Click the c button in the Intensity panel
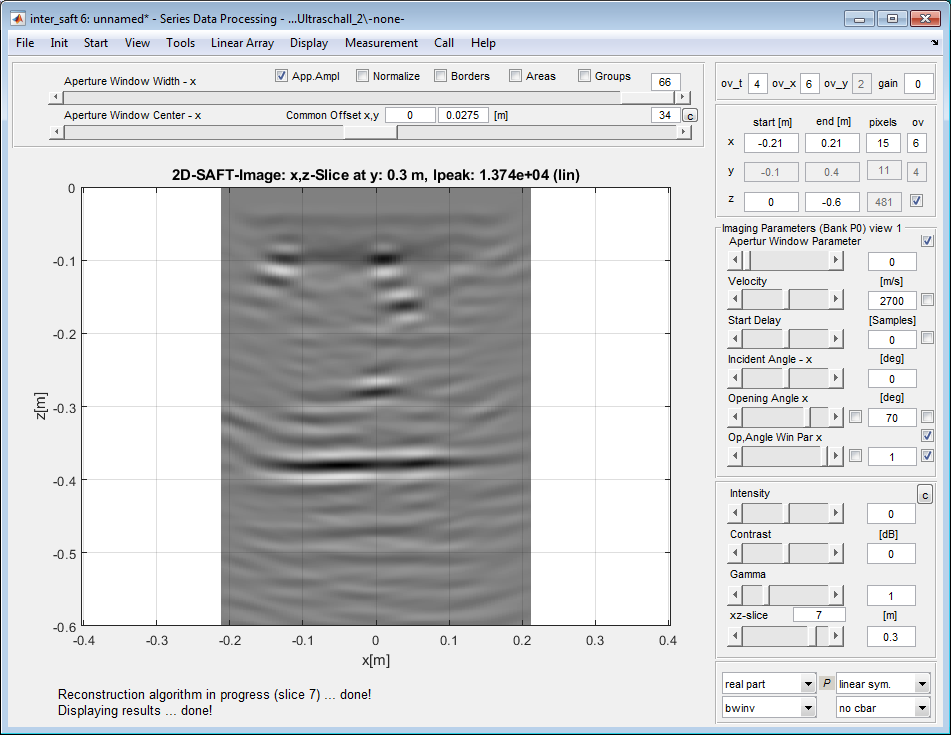 pos(925,495)
